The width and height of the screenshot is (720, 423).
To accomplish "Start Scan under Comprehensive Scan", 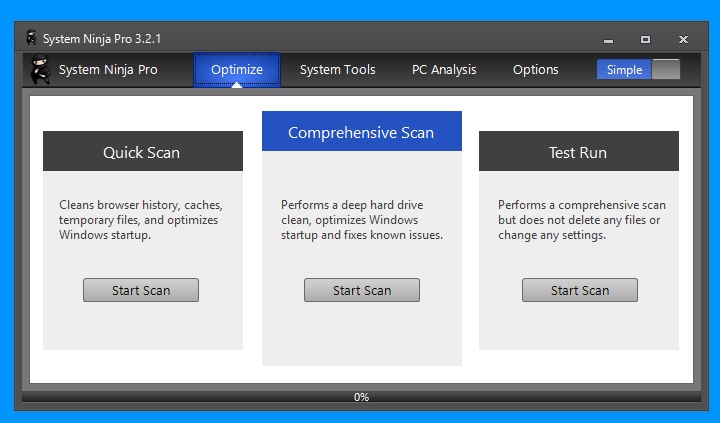I will click(362, 290).
